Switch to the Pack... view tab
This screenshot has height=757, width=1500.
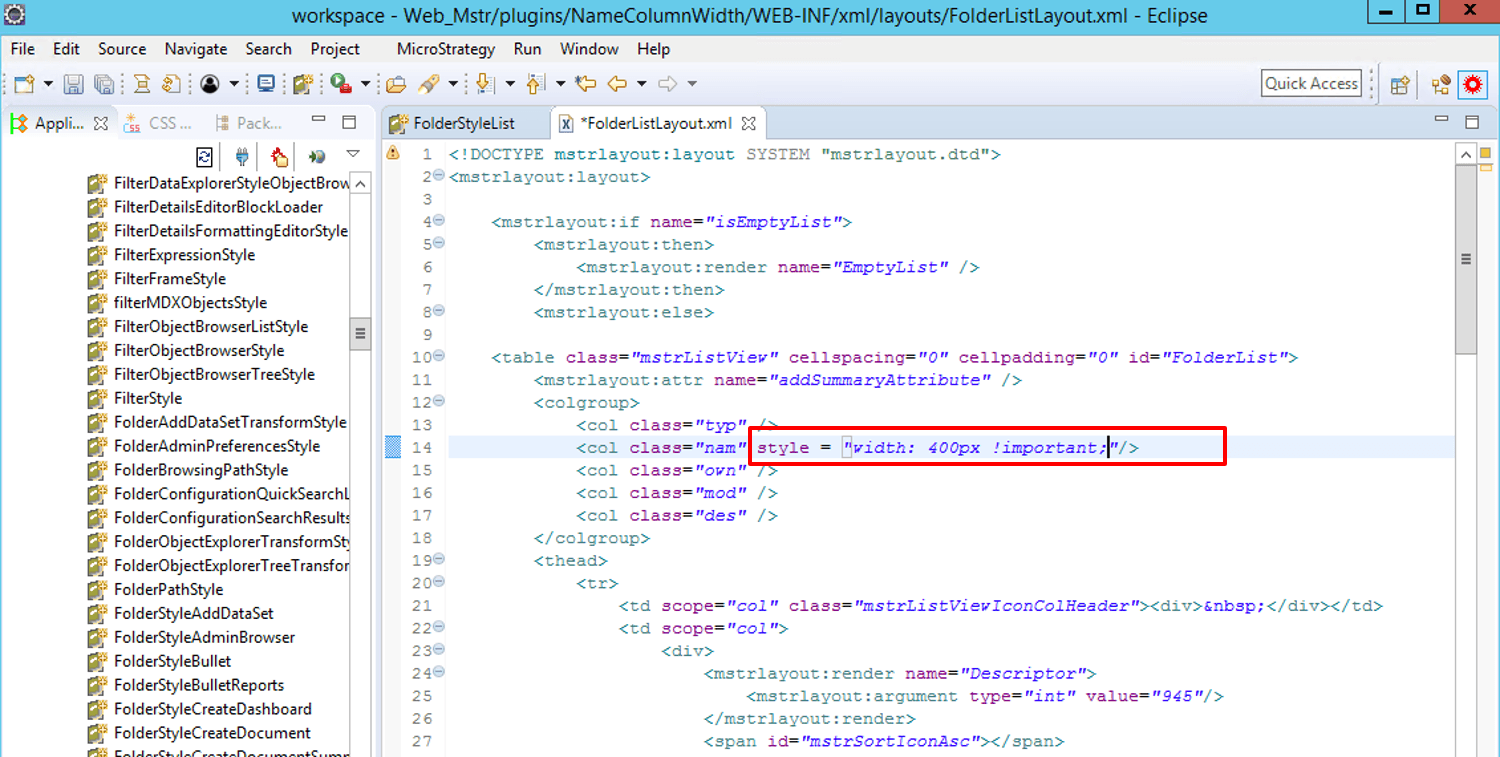click(249, 123)
